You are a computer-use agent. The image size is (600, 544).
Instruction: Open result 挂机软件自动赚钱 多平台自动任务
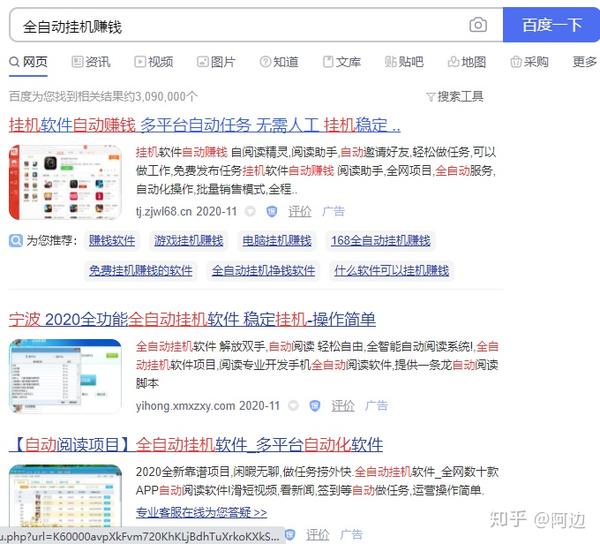pos(204,125)
